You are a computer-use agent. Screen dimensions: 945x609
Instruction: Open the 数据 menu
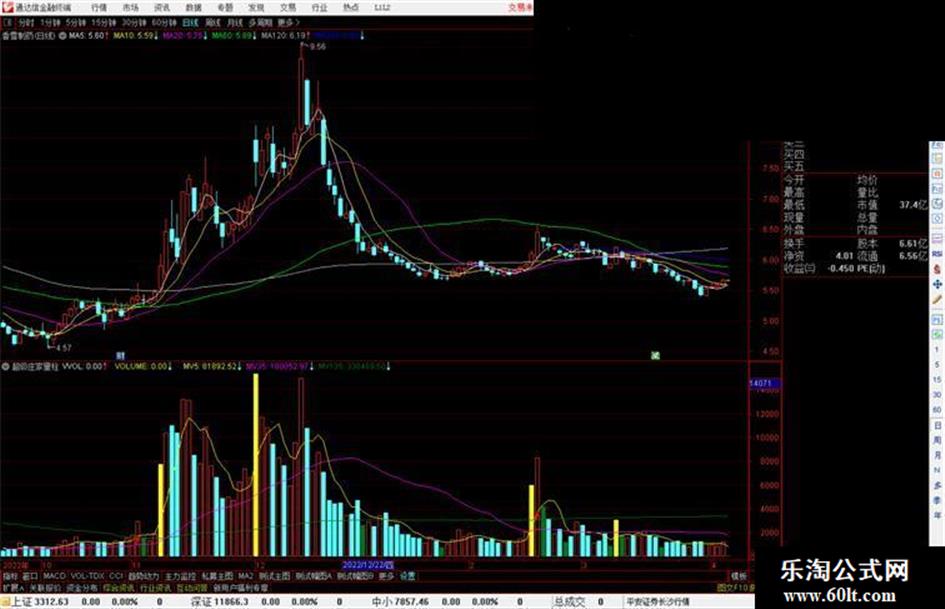[193, 8]
